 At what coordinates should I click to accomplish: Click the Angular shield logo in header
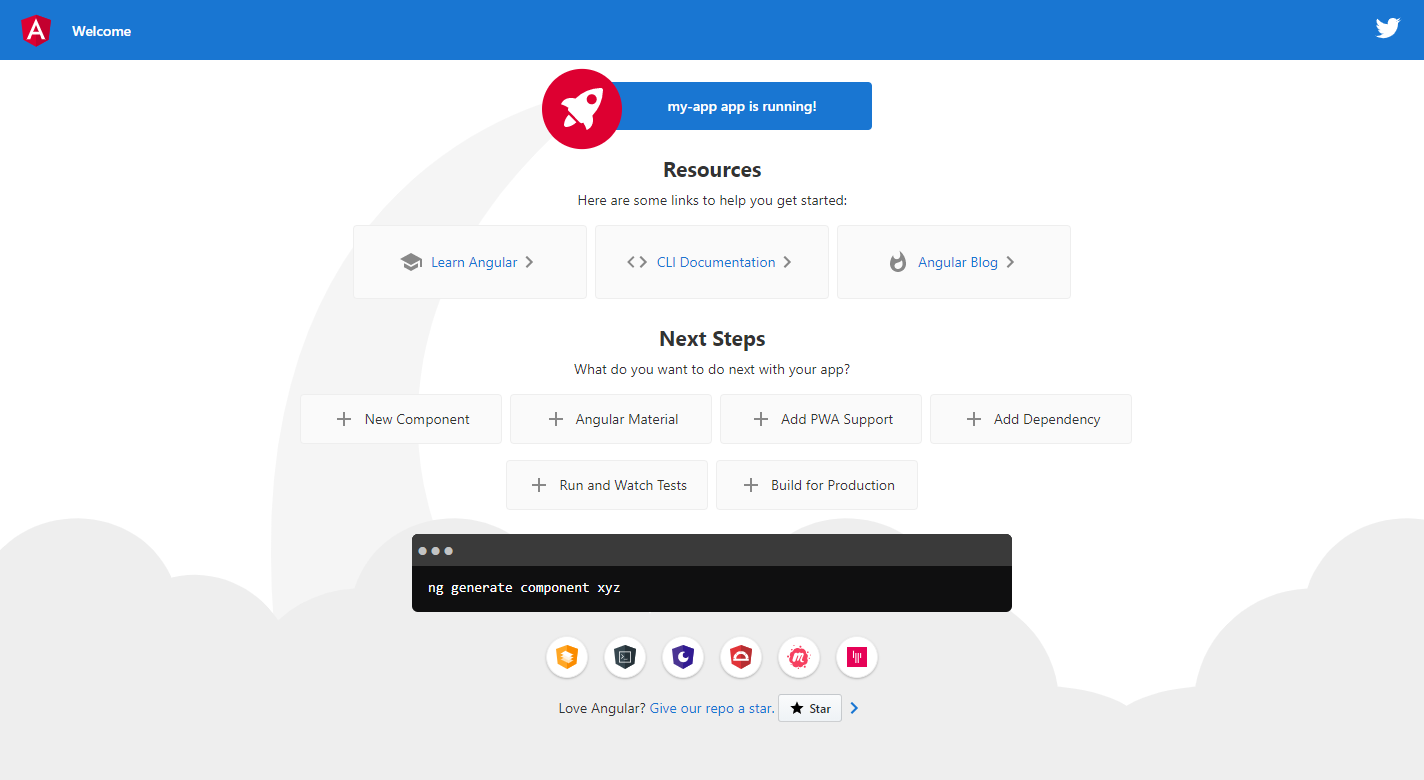pyautogui.click(x=36, y=30)
